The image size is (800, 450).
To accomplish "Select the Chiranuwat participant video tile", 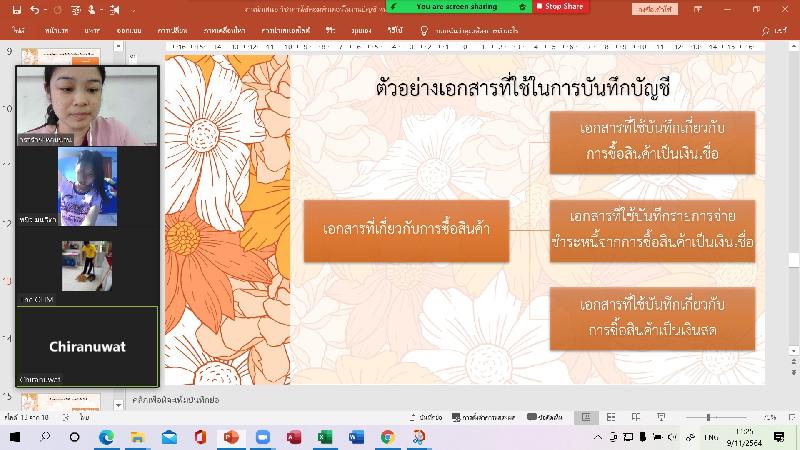I will click(x=88, y=346).
